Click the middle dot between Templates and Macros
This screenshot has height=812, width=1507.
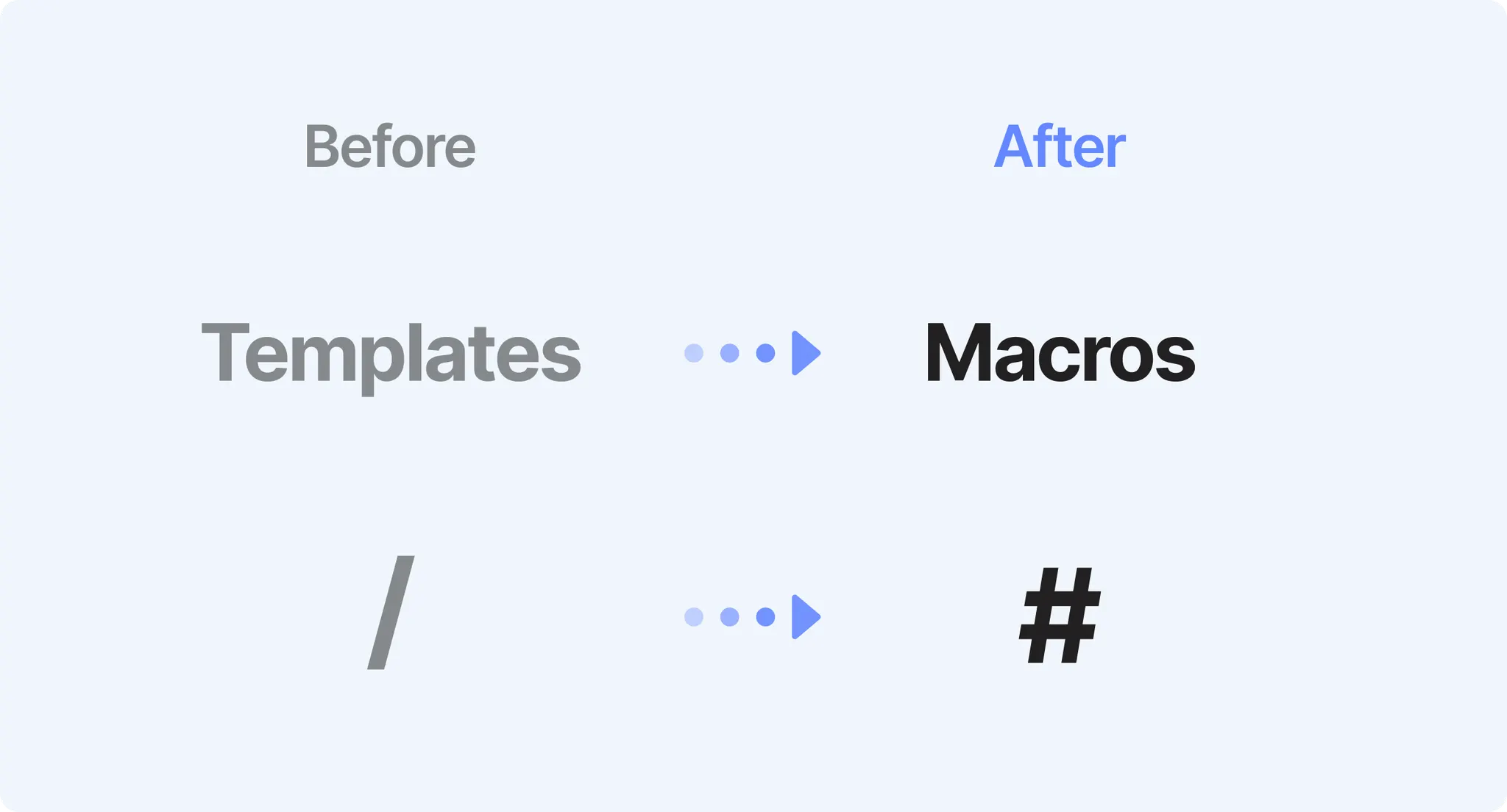click(x=729, y=353)
